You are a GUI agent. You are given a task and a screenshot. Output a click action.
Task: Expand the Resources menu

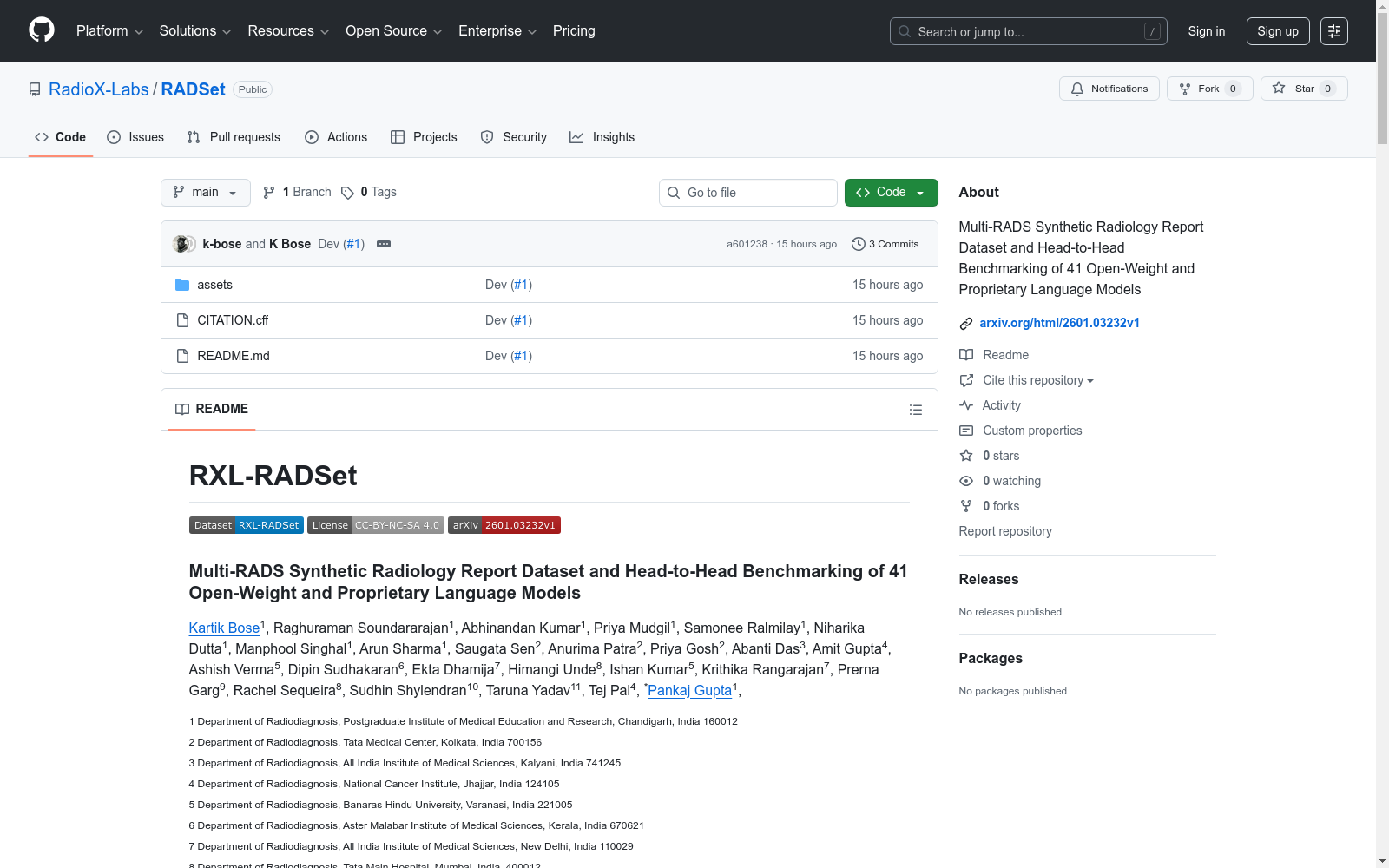click(x=288, y=31)
